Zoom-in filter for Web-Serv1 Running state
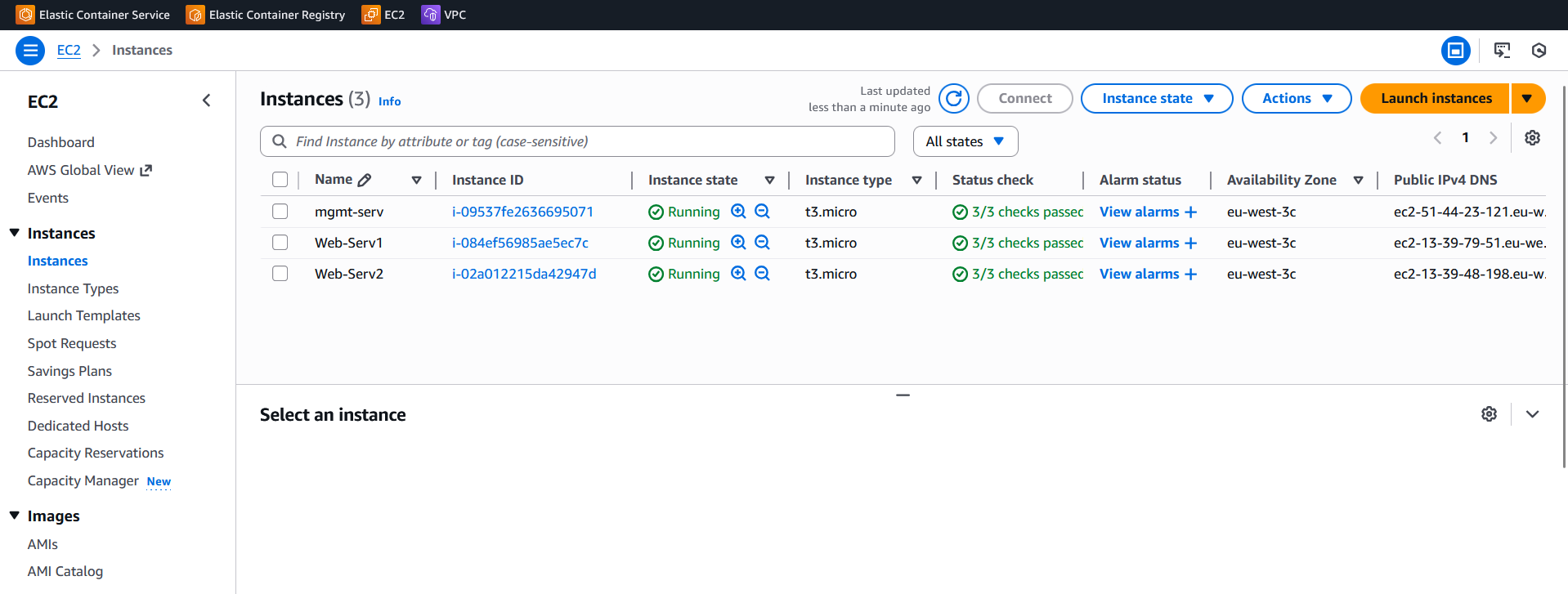This screenshot has height=594, width=1568. [738, 242]
